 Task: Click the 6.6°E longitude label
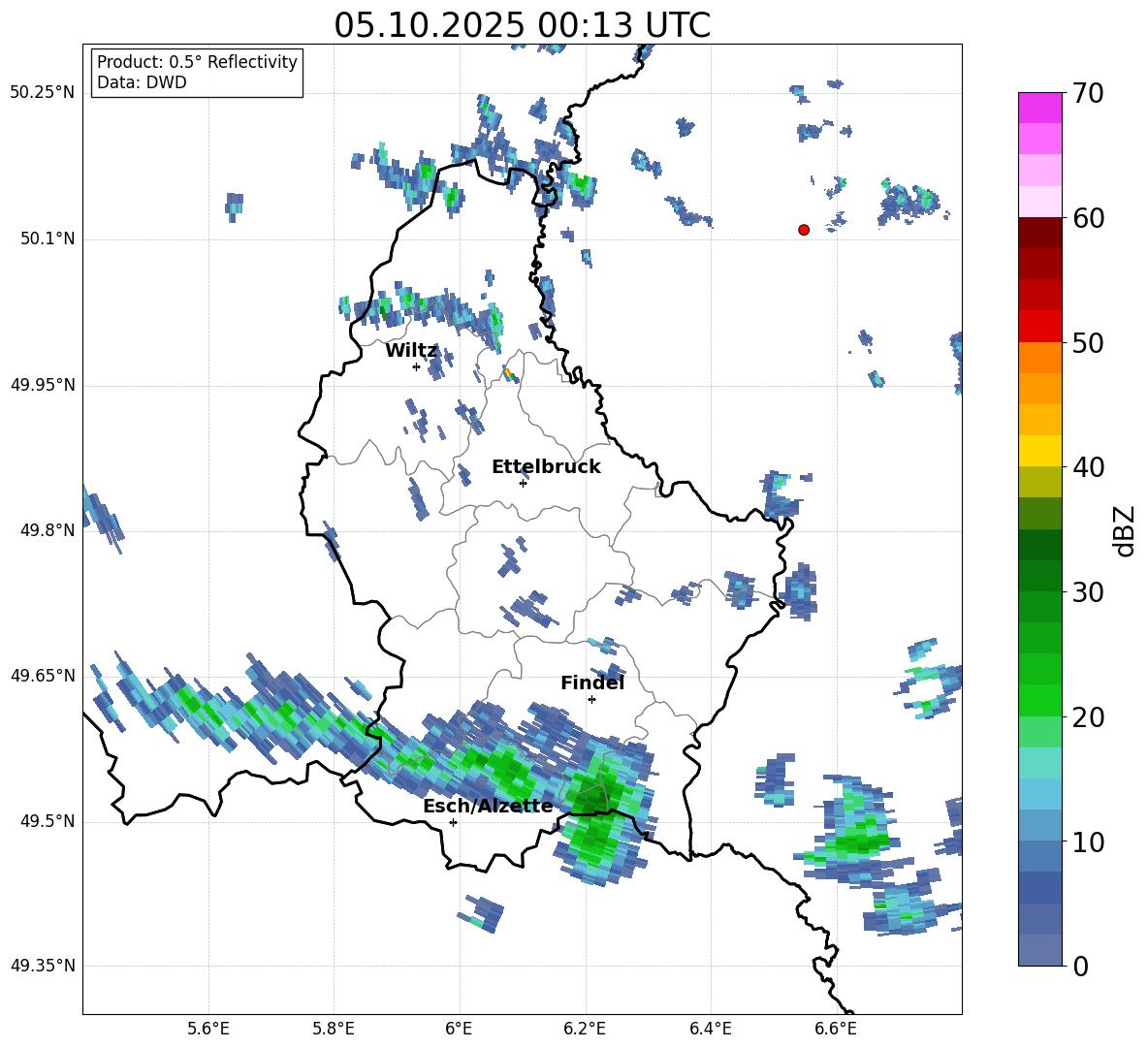coord(836,1029)
